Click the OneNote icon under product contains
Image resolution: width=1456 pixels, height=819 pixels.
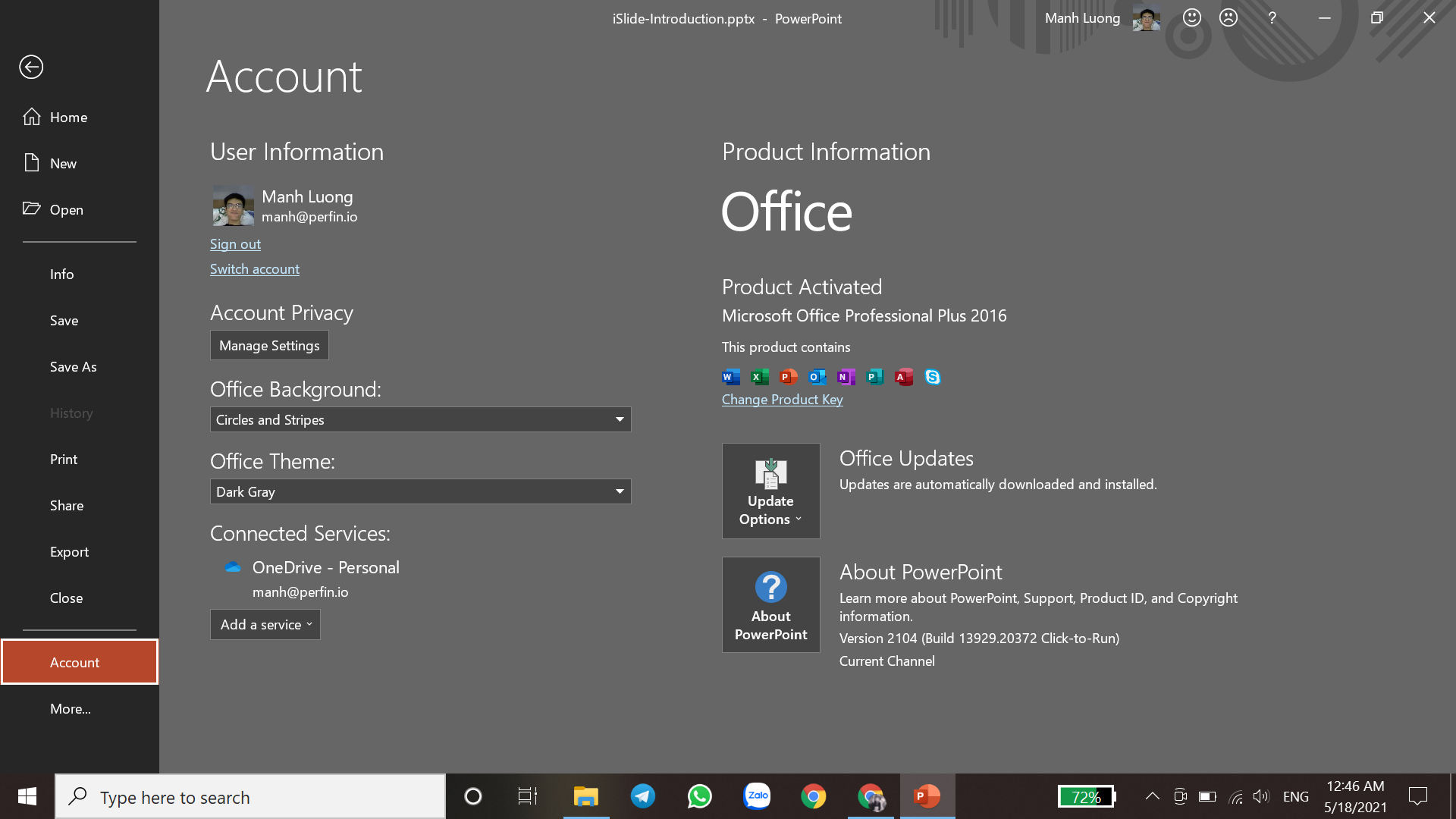pos(846,377)
